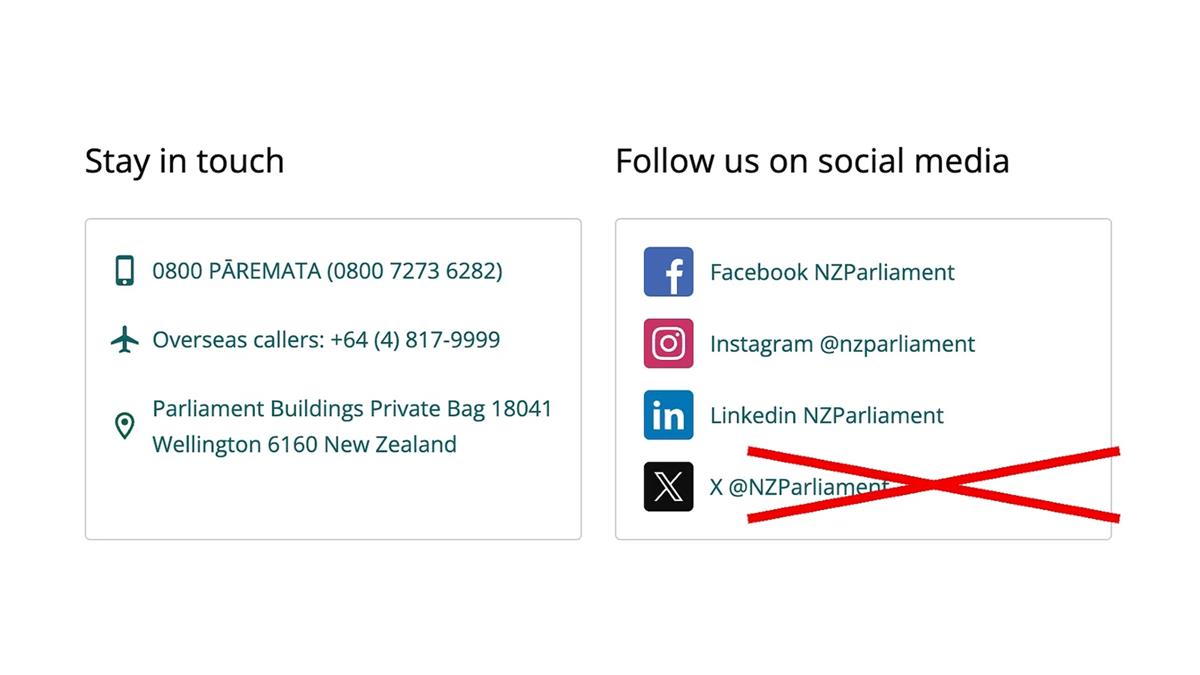Click blank space right of Facebook NZParliament
The height and width of the screenshot is (675, 1200).
1030,272
